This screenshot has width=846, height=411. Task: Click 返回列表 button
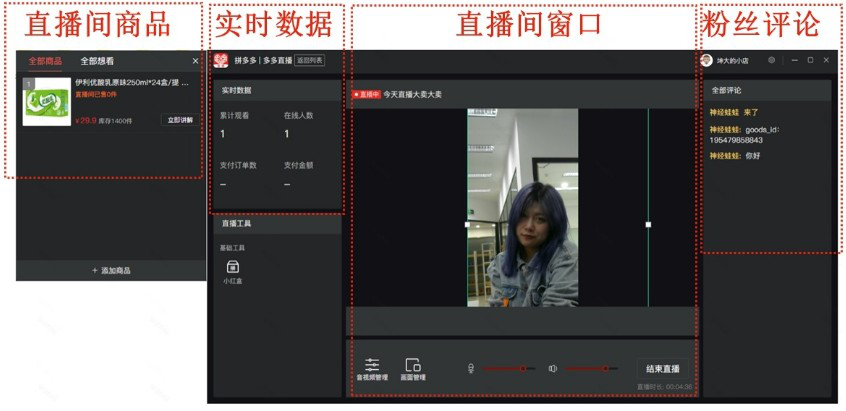point(310,60)
